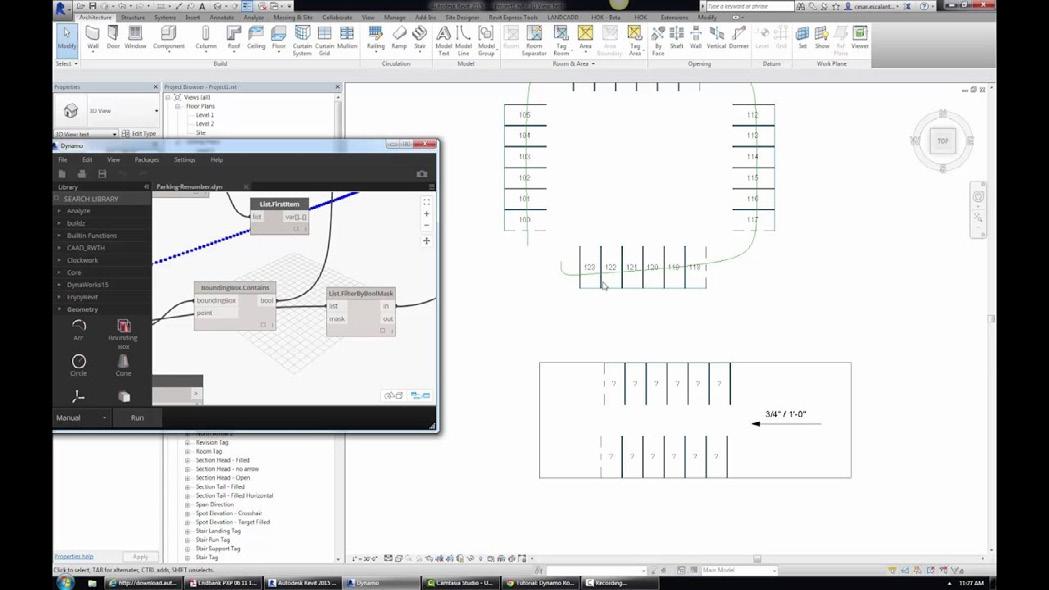Expand the DynaWorks15 library category
This screenshot has height=590, width=1049.
[88, 285]
